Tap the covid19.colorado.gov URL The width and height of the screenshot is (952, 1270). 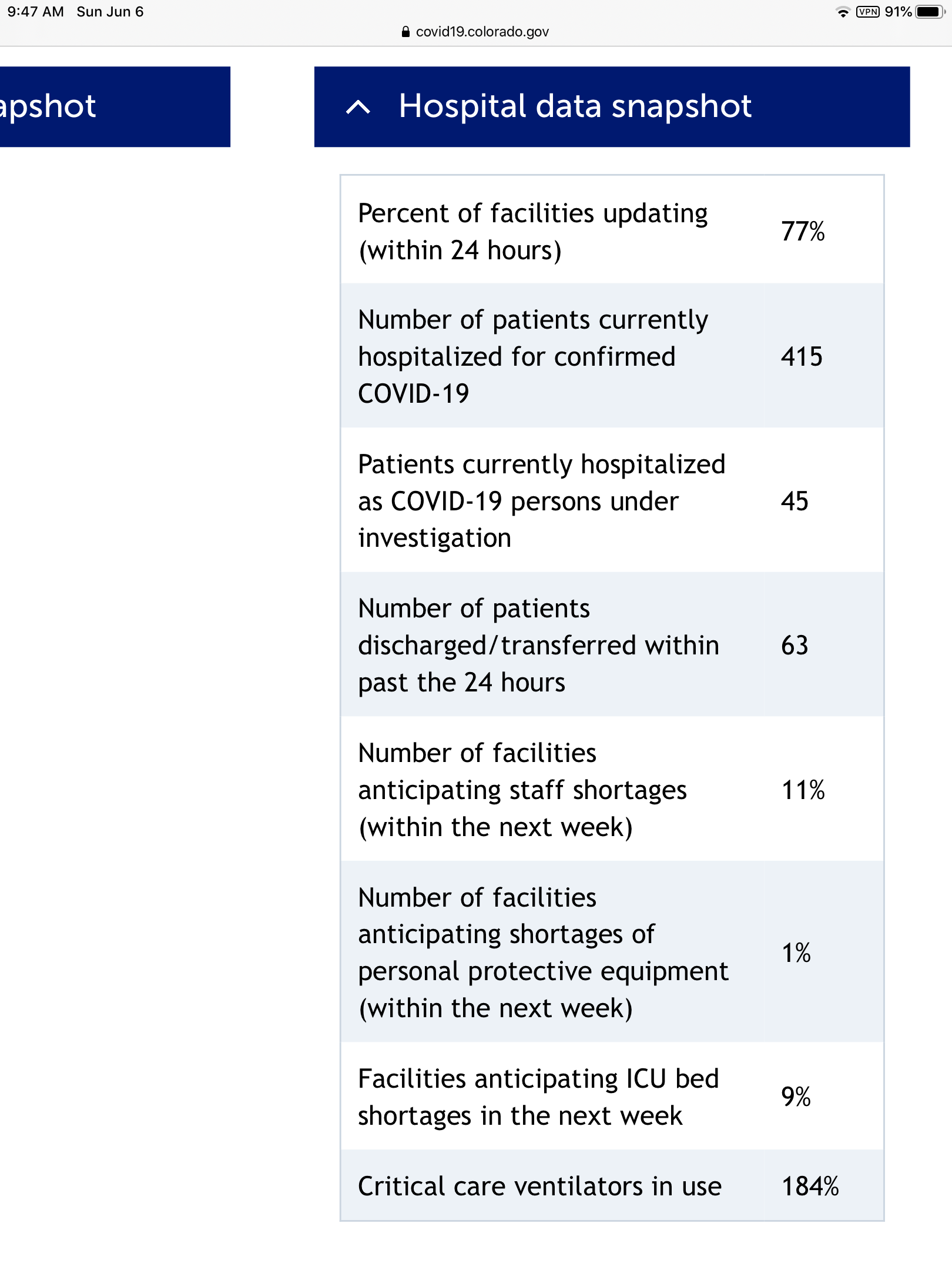(x=482, y=32)
